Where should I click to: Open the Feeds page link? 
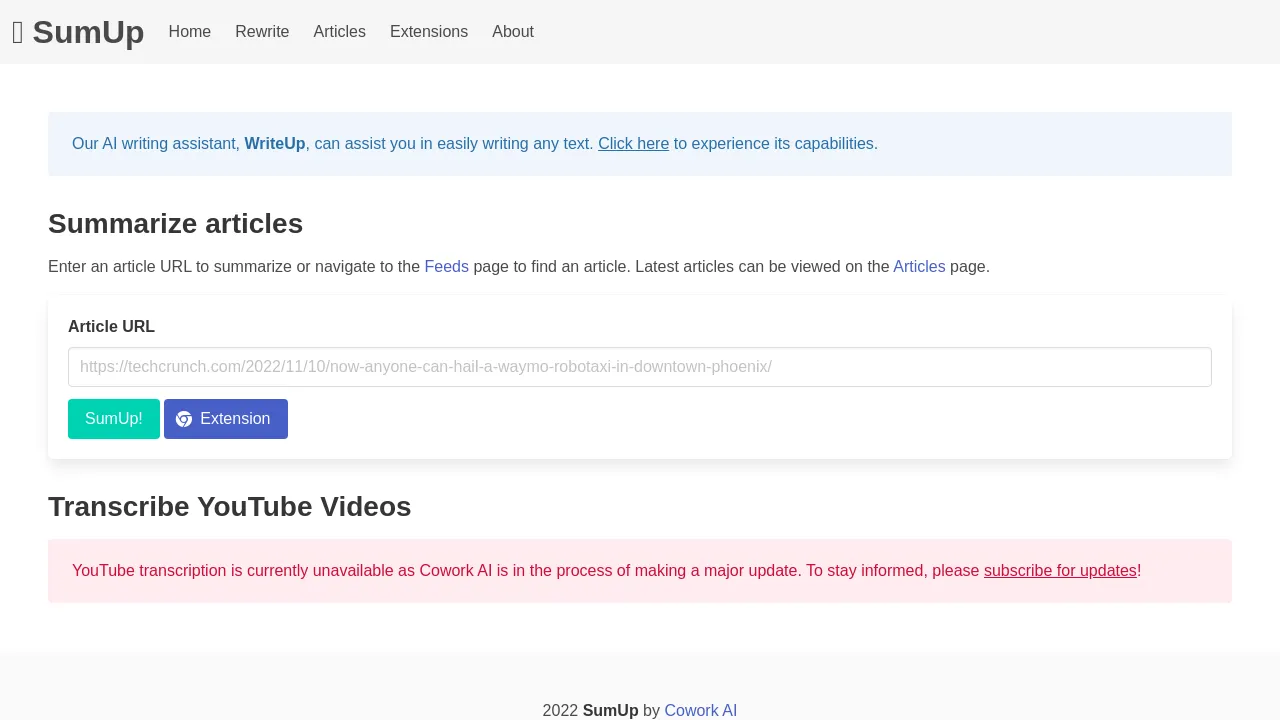pos(446,267)
